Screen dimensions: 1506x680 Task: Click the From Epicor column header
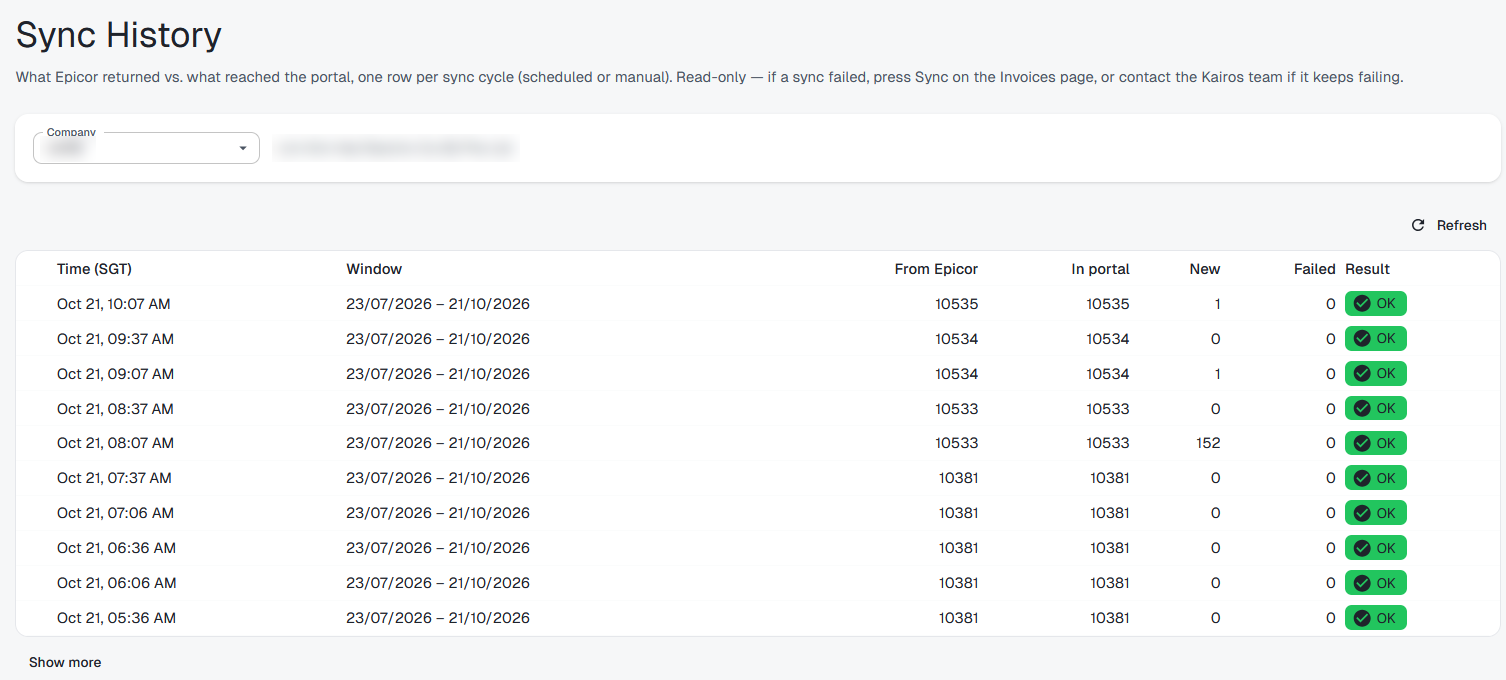tap(936, 269)
